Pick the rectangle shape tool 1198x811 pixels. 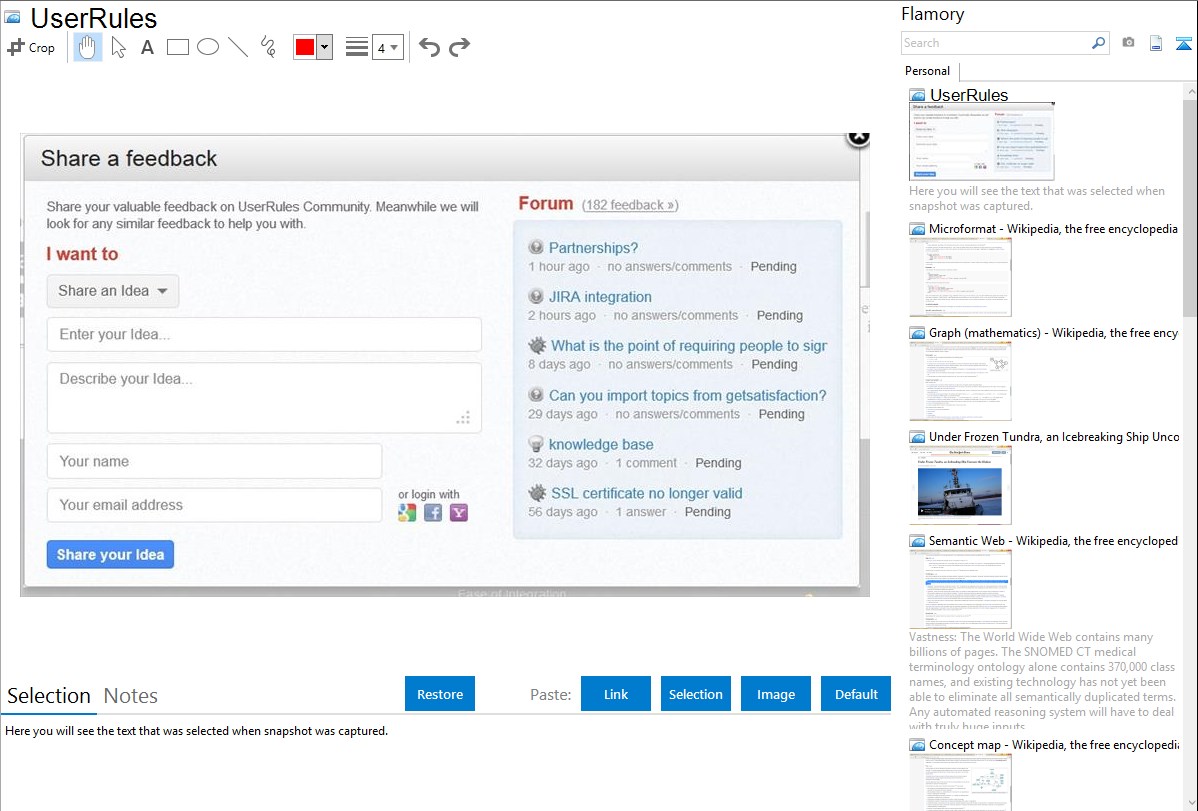point(178,47)
